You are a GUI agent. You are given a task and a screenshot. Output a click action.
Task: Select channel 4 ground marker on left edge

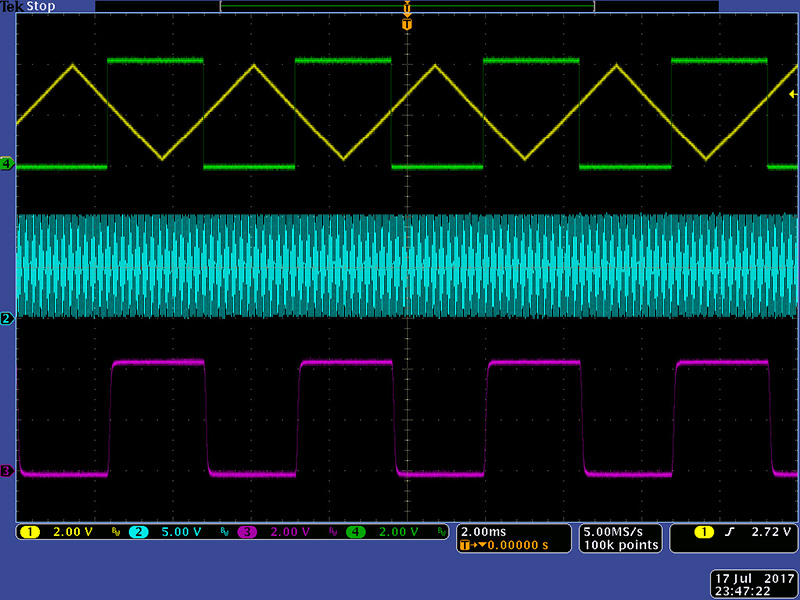click(7, 163)
